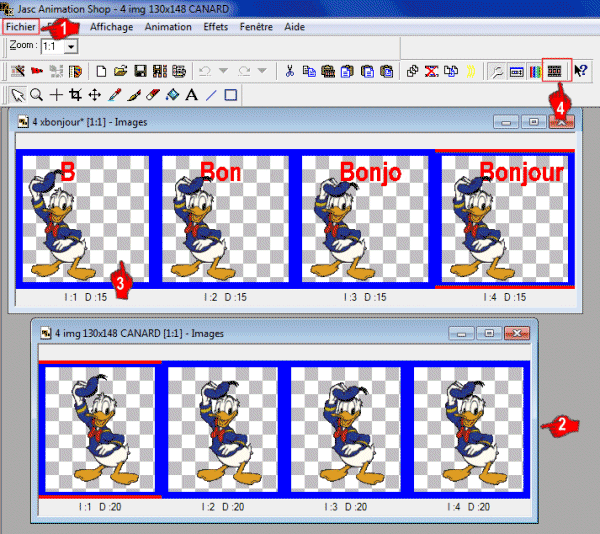The height and width of the screenshot is (534, 600).
Task: Cut the selected frames with scissors
Action: pyautogui.click(x=290, y=71)
